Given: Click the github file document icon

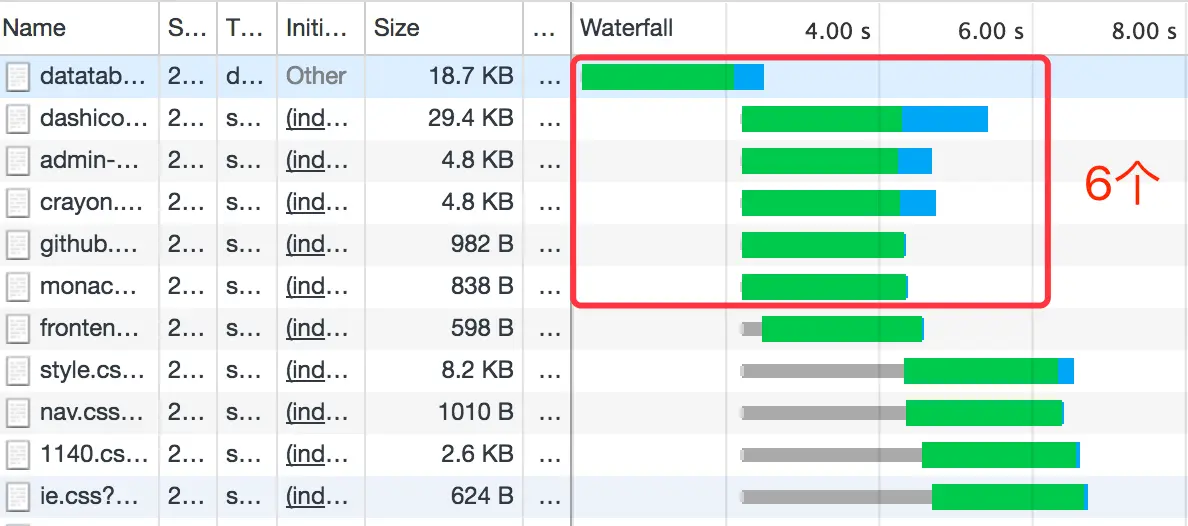Looking at the screenshot, I should 18,245.
